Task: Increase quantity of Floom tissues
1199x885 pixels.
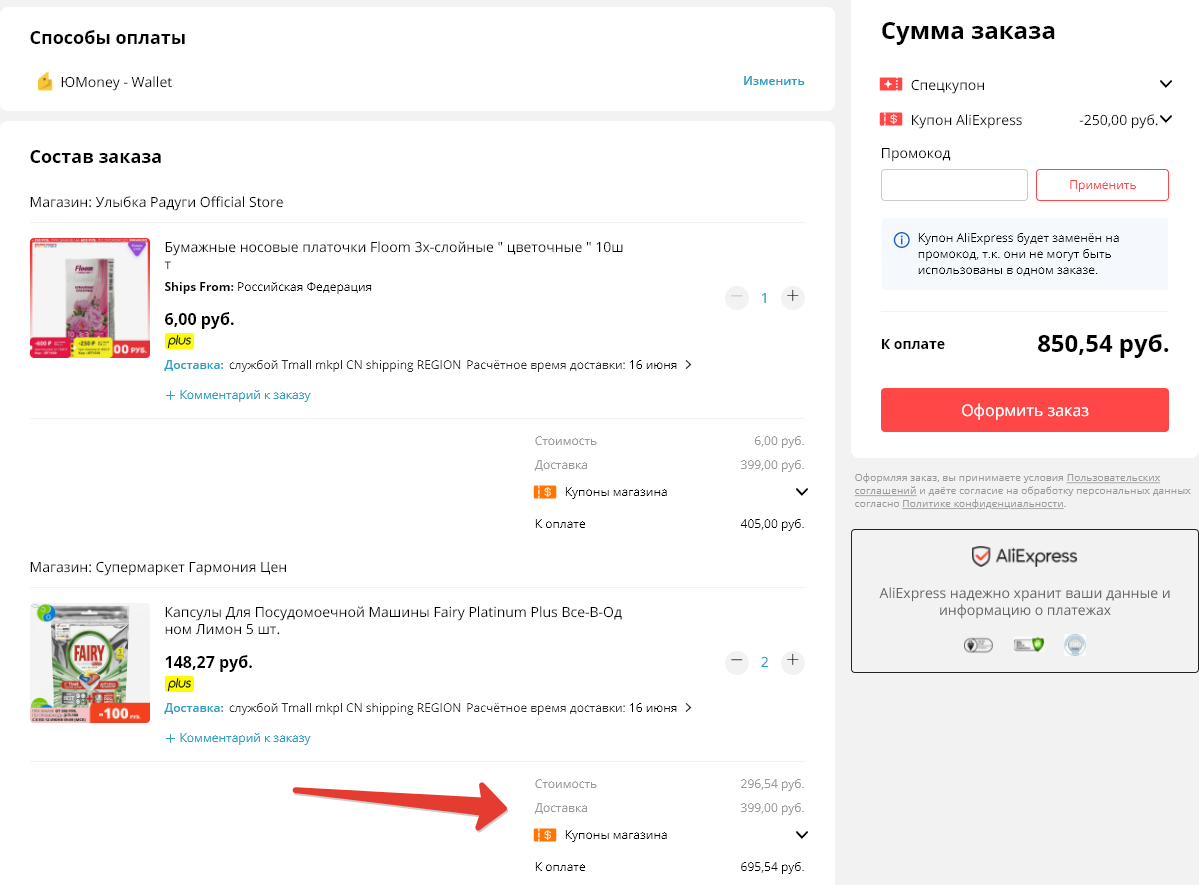Action: click(x=792, y=297)
